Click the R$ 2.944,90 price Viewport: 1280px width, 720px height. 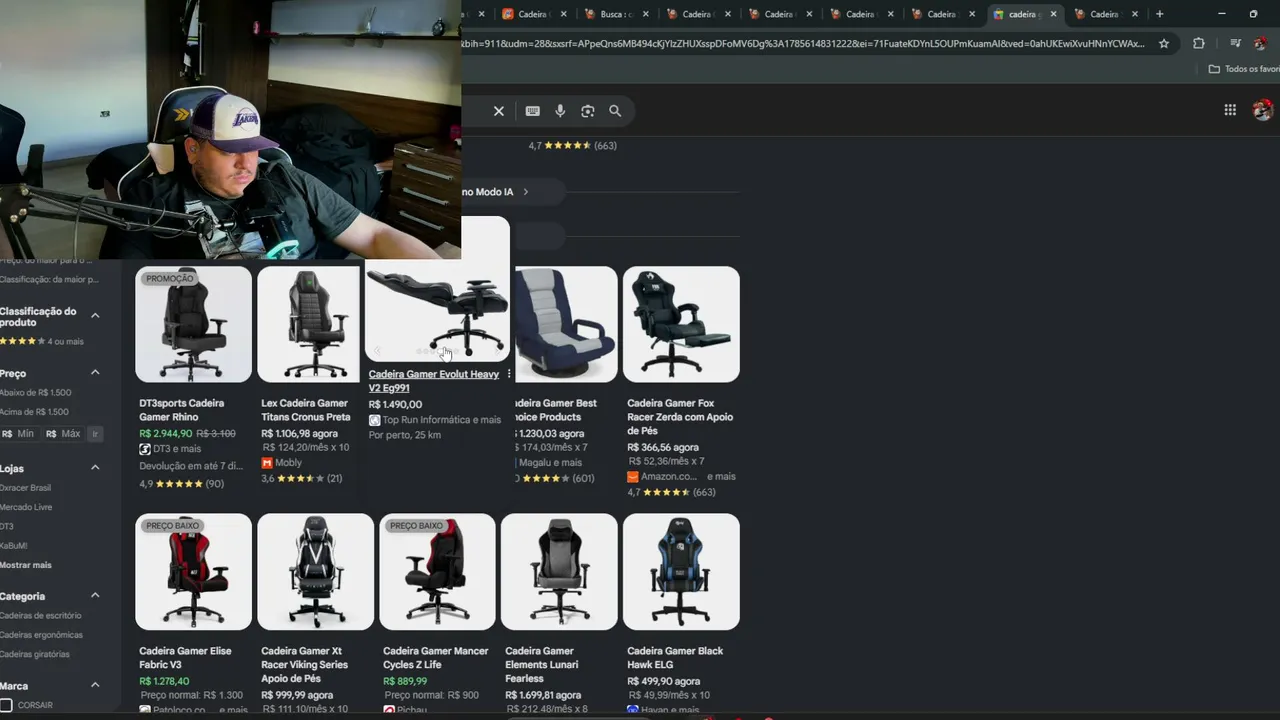tap(165, 434)
